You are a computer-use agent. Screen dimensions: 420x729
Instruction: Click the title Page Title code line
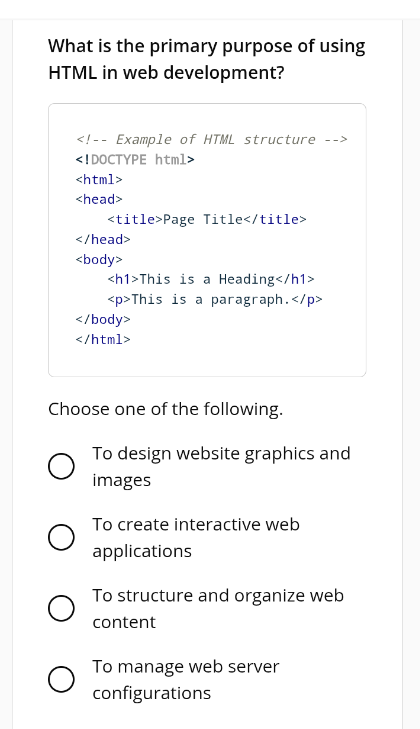(207, 219)
